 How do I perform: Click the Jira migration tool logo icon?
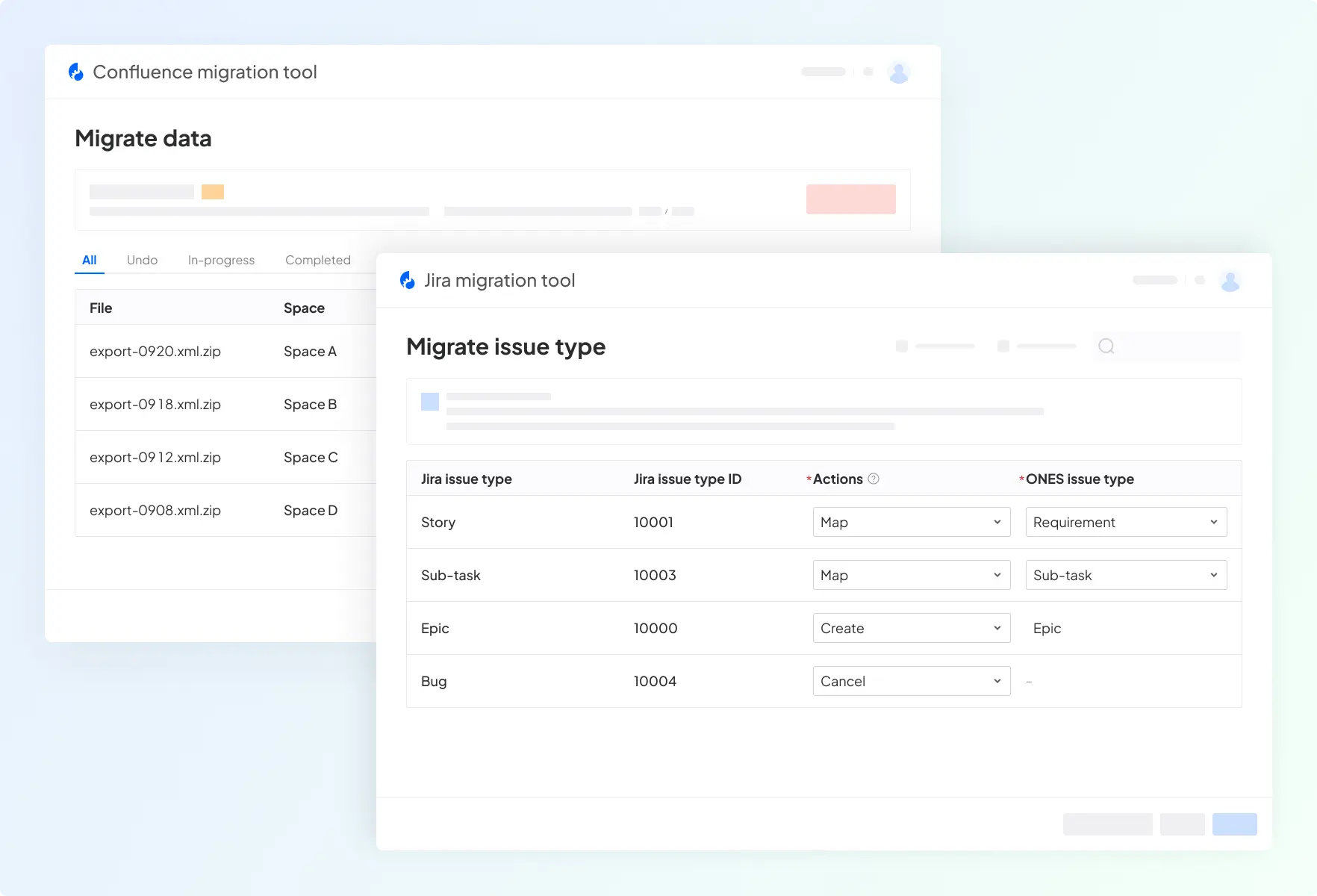408,280
